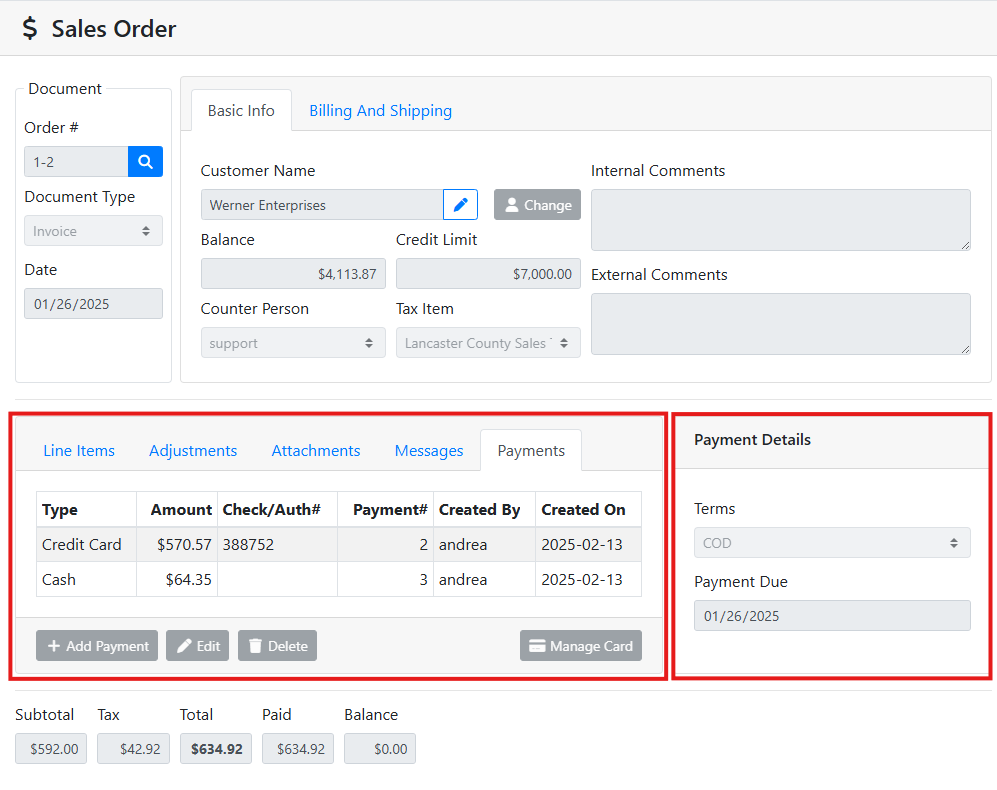The height and width of the screenshot is (790, 997).
Task: Switch to Billing And Shipping tab
Action: (380, 111)
